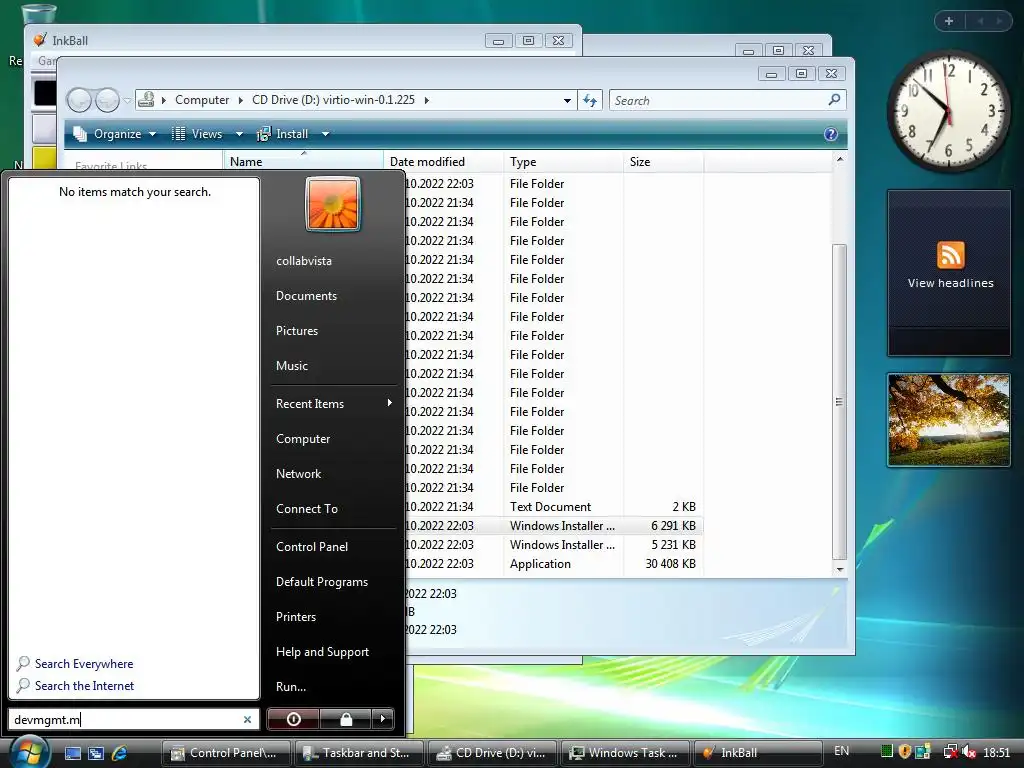Viewport: 1024px width, 768px height.
Task: Open Help and Support
Action: [322, 652]
